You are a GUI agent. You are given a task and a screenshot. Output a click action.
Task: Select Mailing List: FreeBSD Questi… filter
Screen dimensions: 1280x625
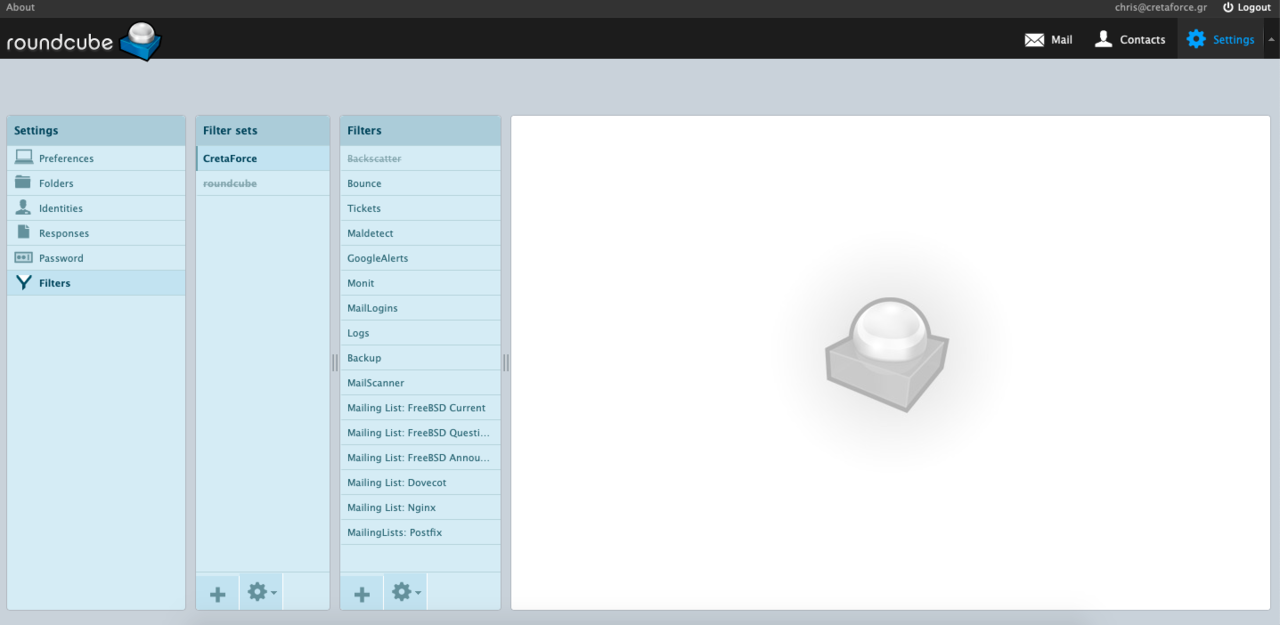(420, 433)
